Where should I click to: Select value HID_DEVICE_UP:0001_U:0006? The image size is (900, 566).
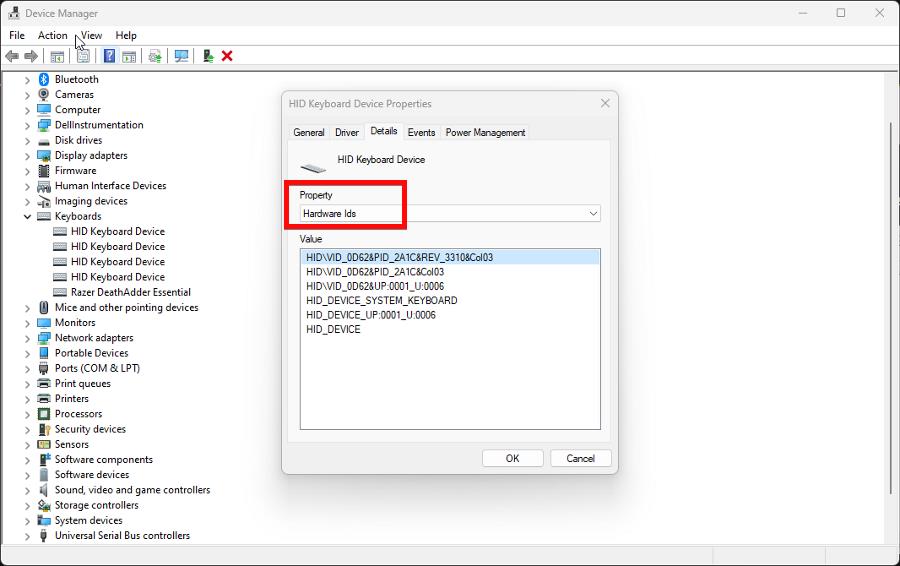371,315
